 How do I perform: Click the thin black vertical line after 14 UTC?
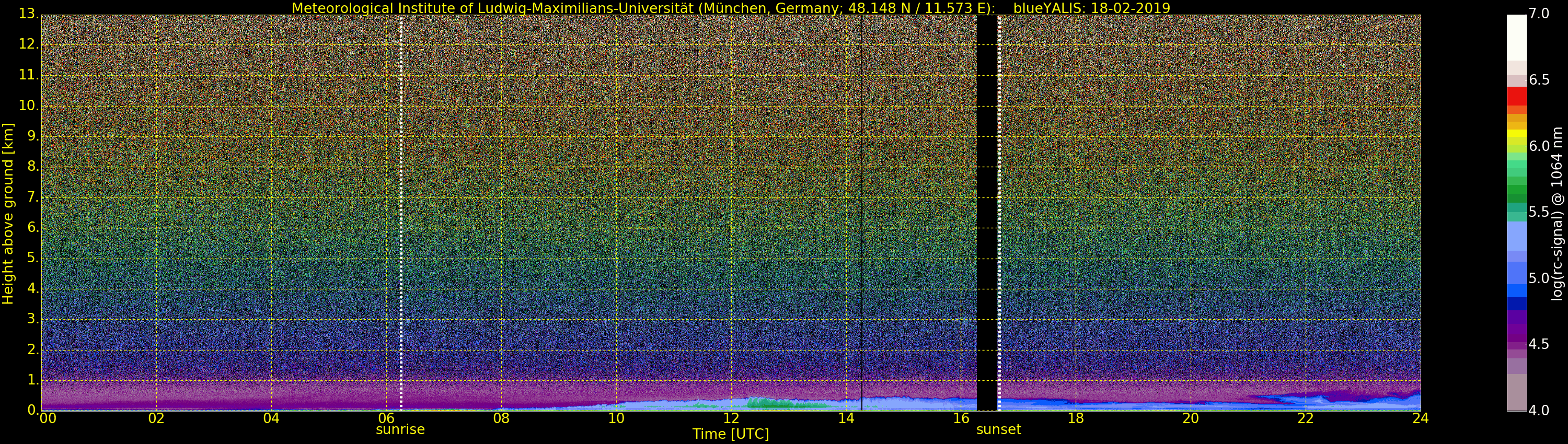point(862,213)
